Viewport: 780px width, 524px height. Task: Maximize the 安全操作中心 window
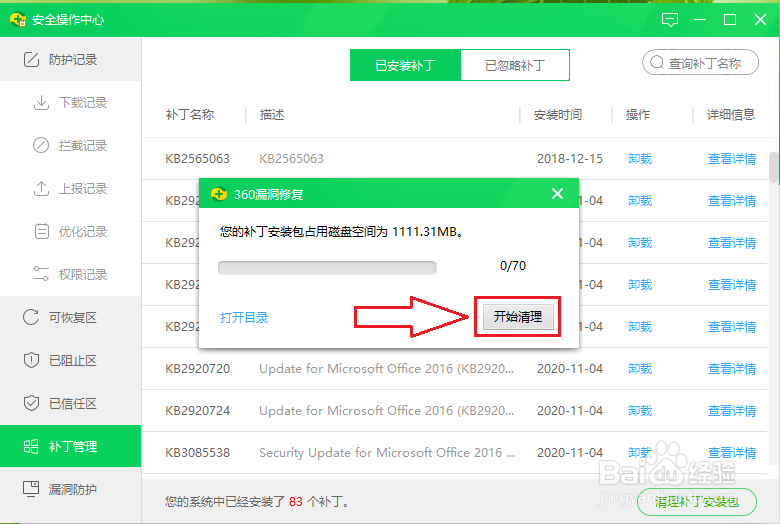click(x=730, y=20)
